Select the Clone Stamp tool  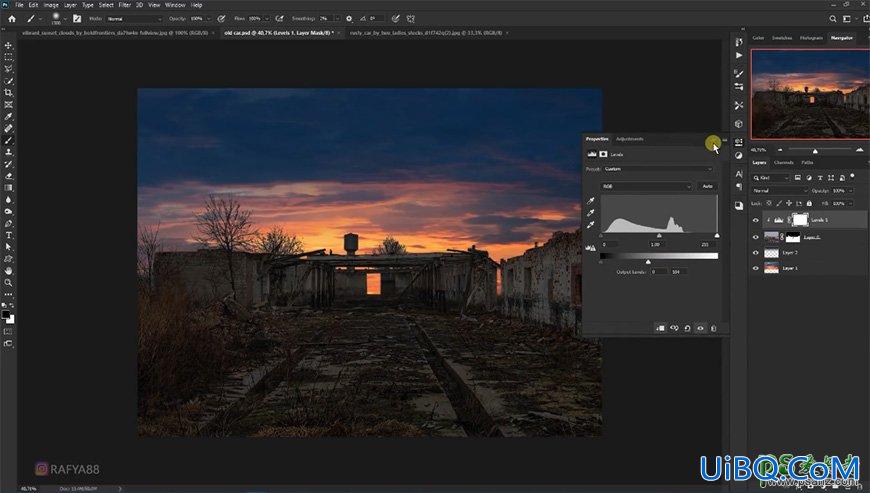click(x=8, y=152)
